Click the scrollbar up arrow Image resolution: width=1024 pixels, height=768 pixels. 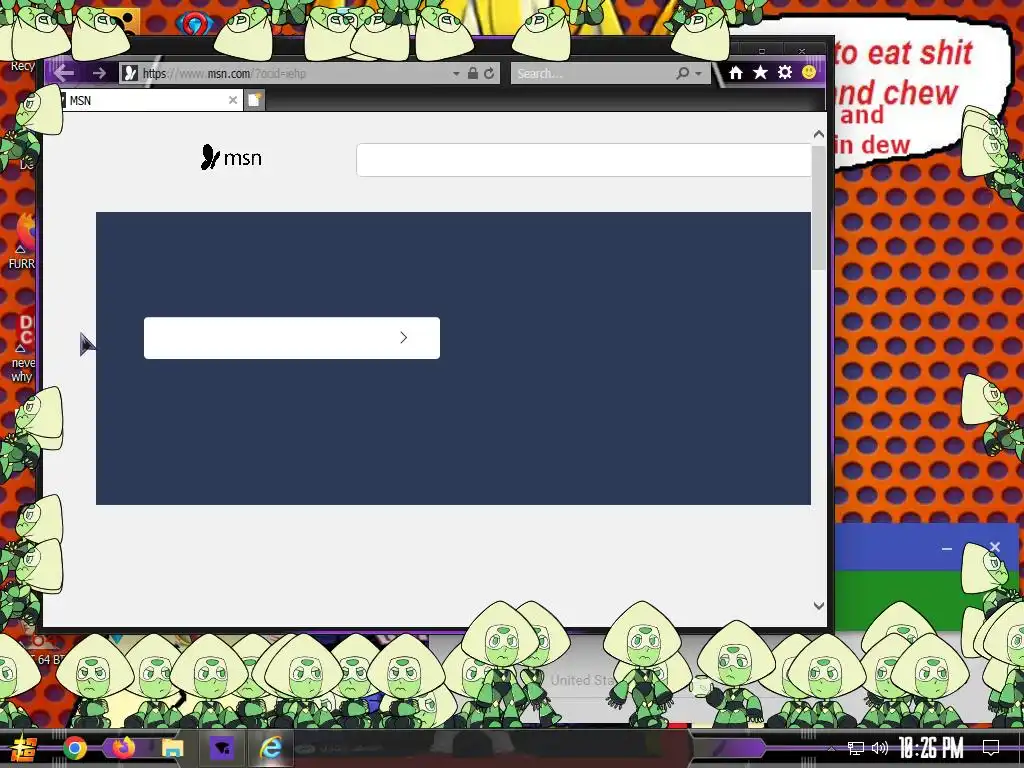[x=819, y=134]
